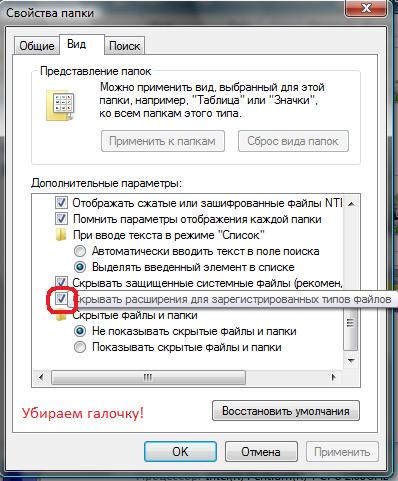Toggle Скрывать защищенные системные файлы checkbox

tap(61, 282)
